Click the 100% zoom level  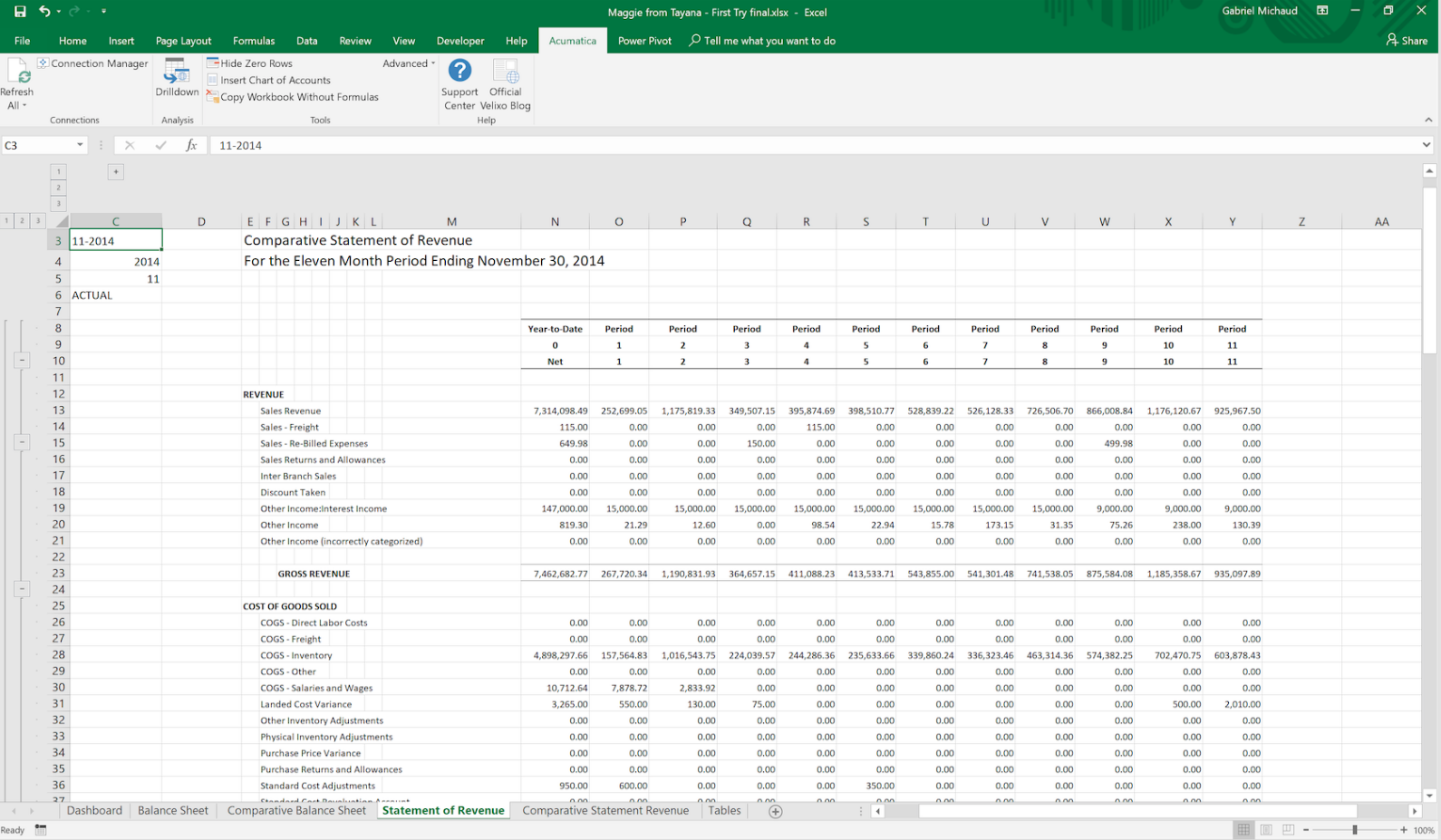(x=1424, y=830)
